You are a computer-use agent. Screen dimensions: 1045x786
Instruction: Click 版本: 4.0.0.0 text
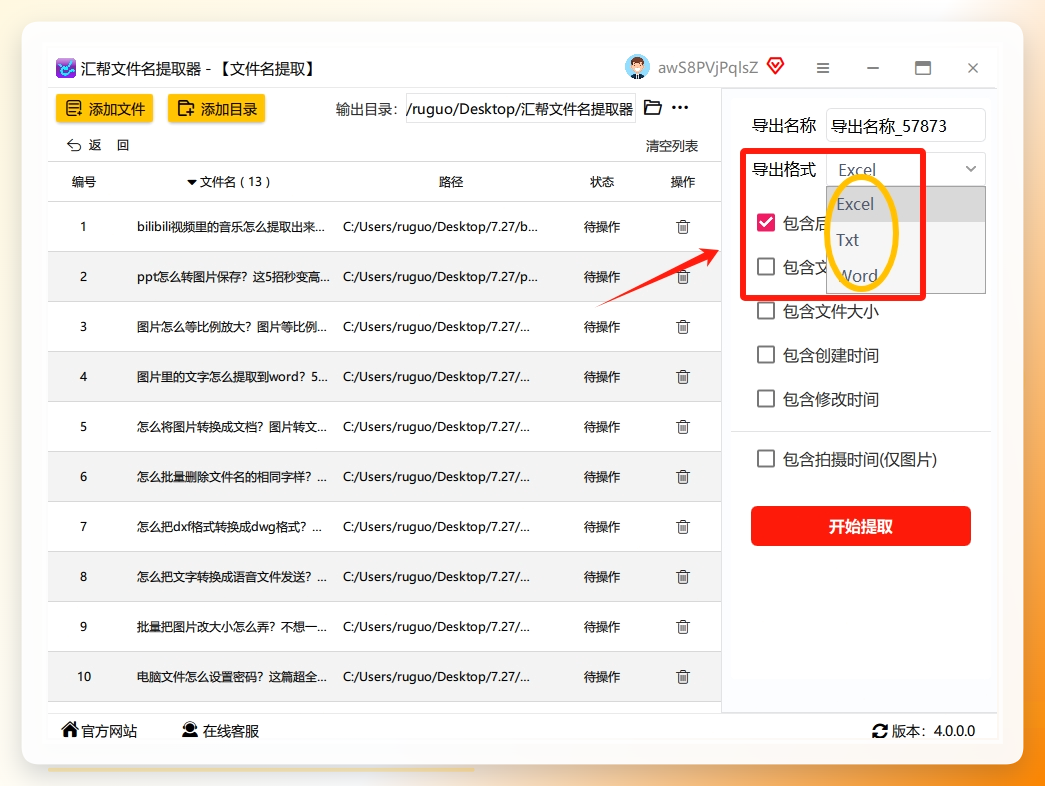[933, 731]
